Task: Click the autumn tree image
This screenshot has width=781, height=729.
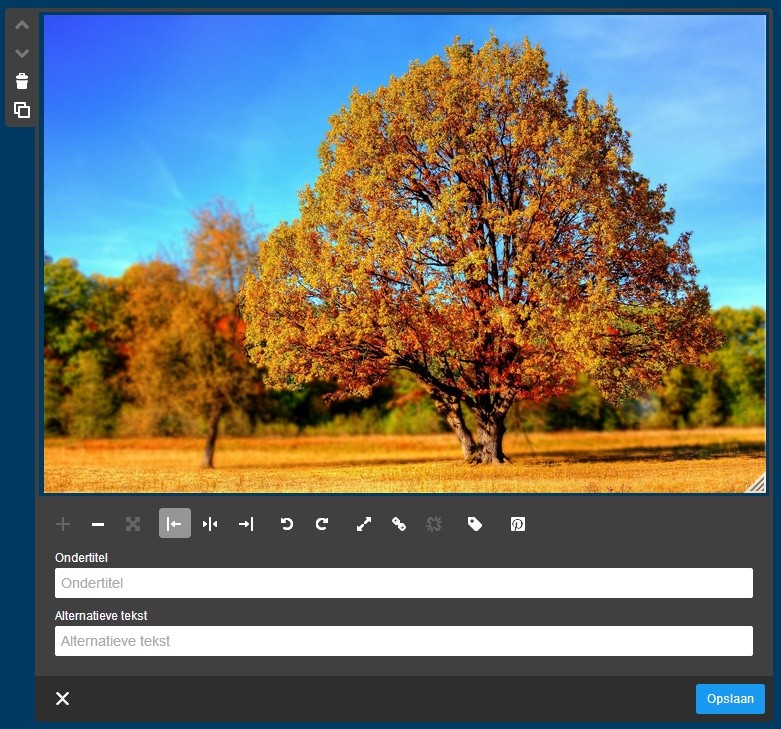Action: click(404, 253)
